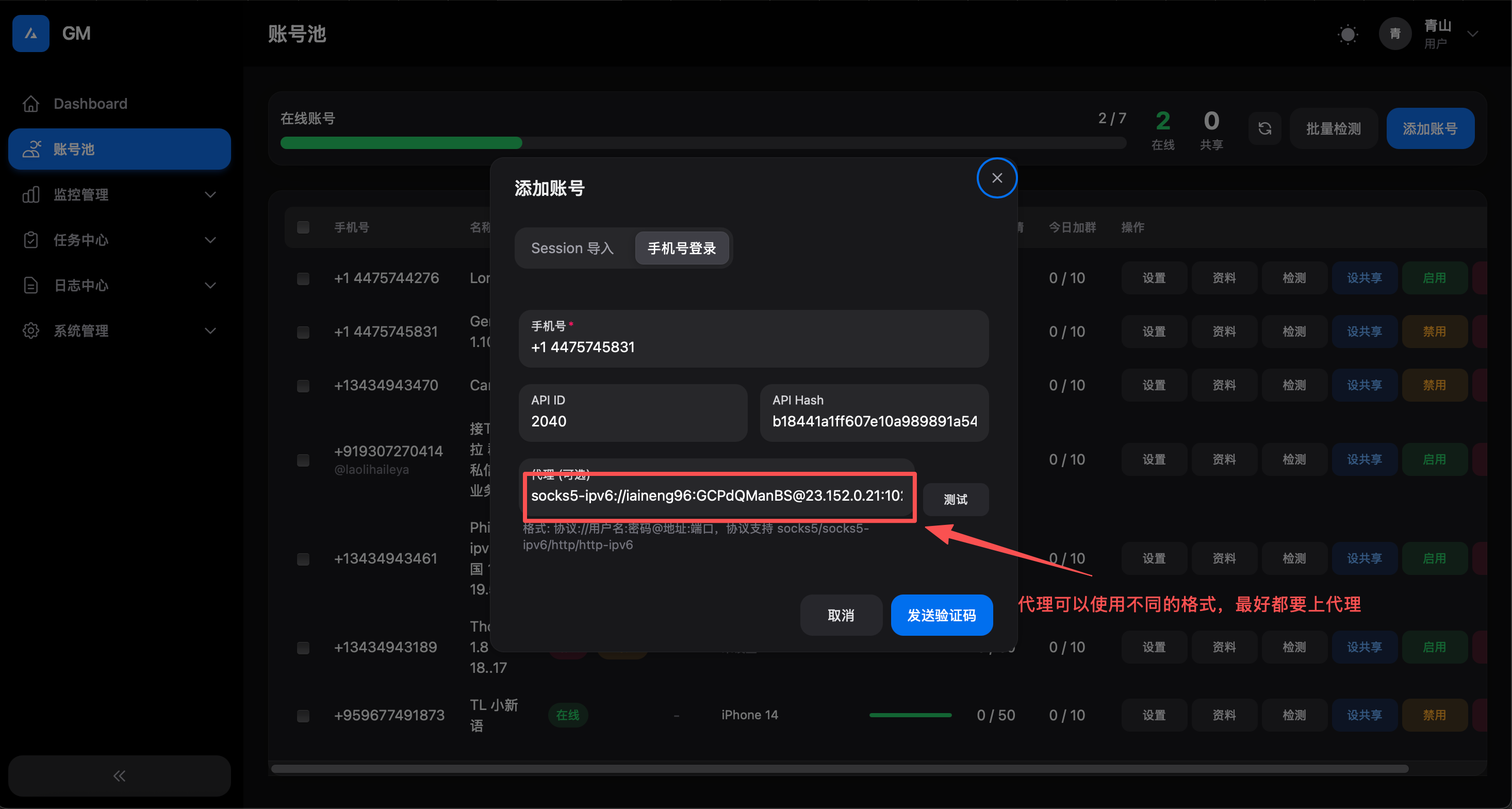This screenshot has height=809, width=1512.
Task: Open the 青山 user dropdown arrow
Action: click(1472, 34)
